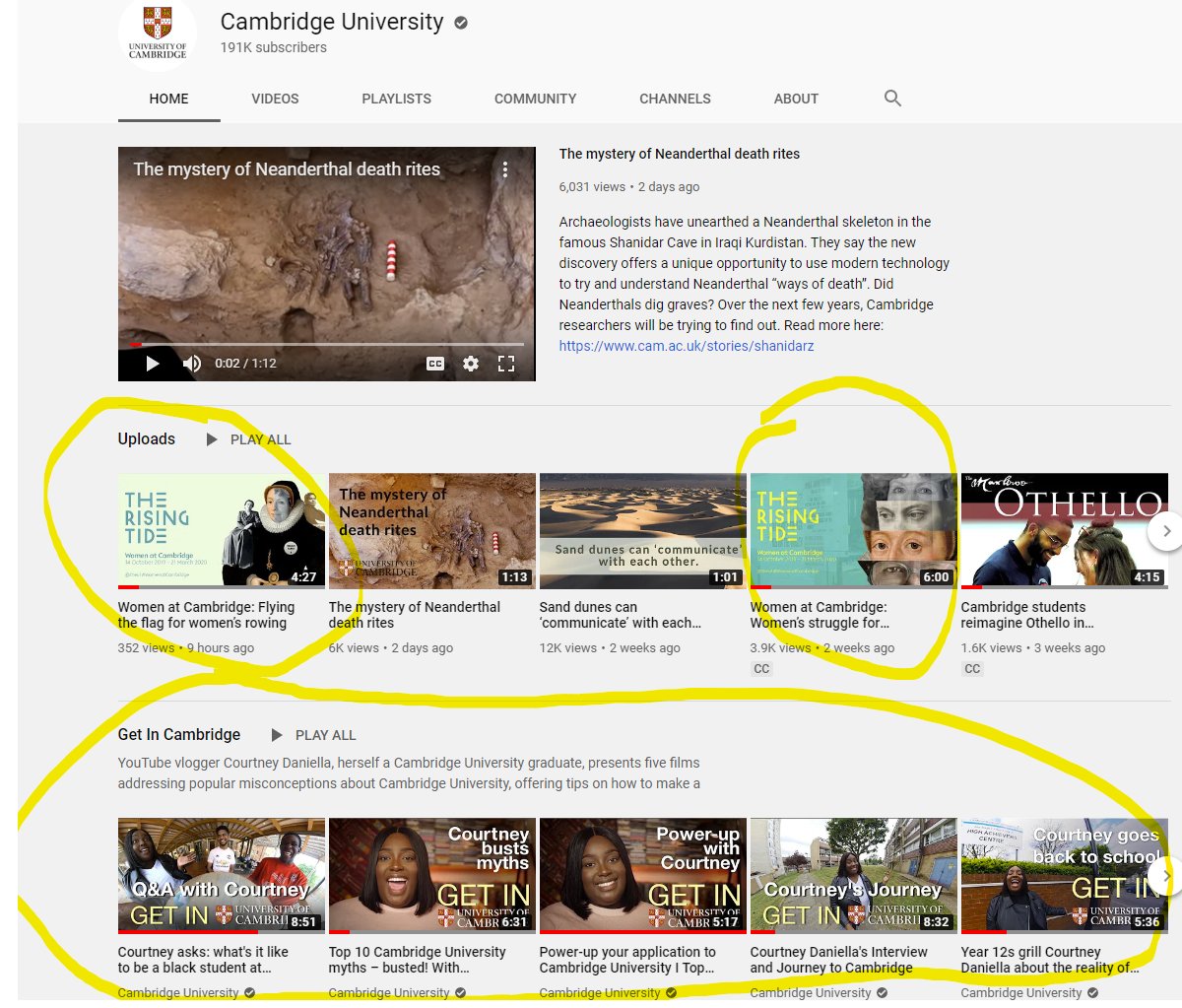The width and height of the screenshot is (1182, 1008).
Task: Show next videos in Get In Cambridge row
Action: (1168, 875)
